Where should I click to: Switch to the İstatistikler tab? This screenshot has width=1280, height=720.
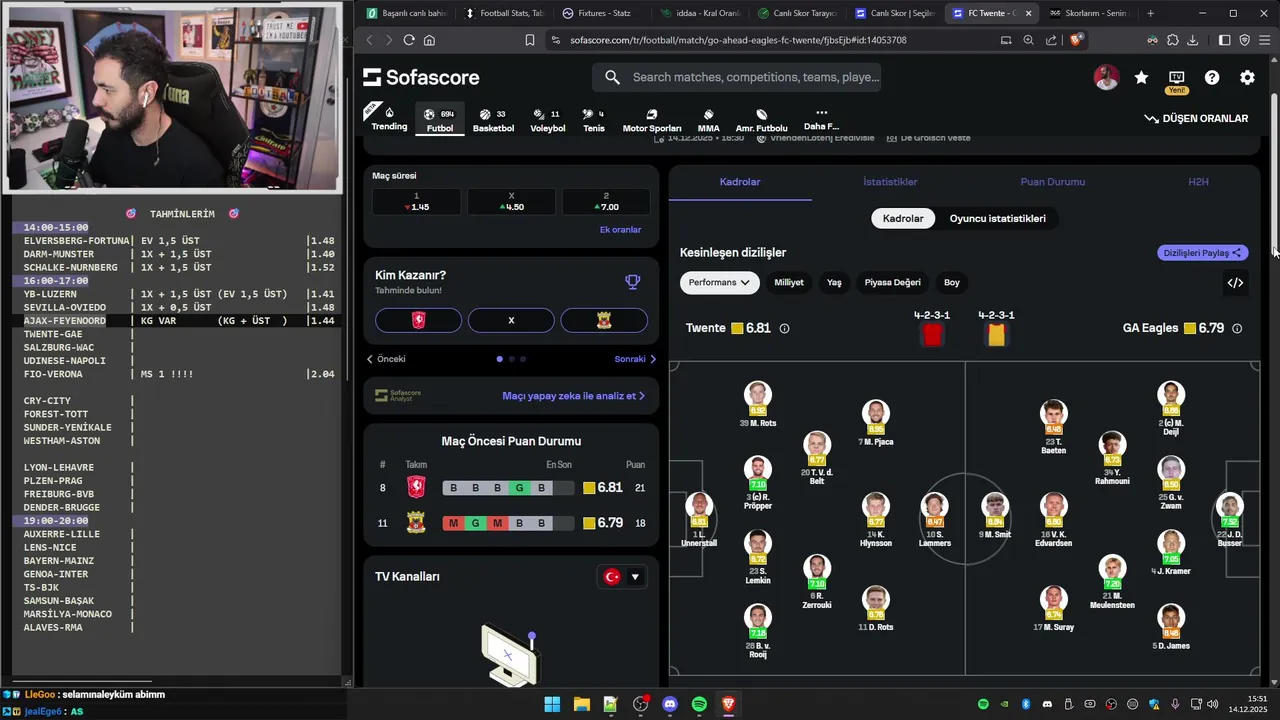(890, 182)
